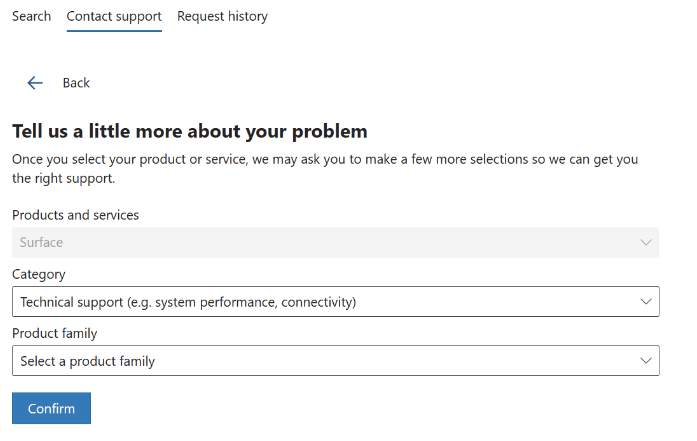Click the Back arrow icon
The image size is (697, 441).
click(x=35, y=83)
